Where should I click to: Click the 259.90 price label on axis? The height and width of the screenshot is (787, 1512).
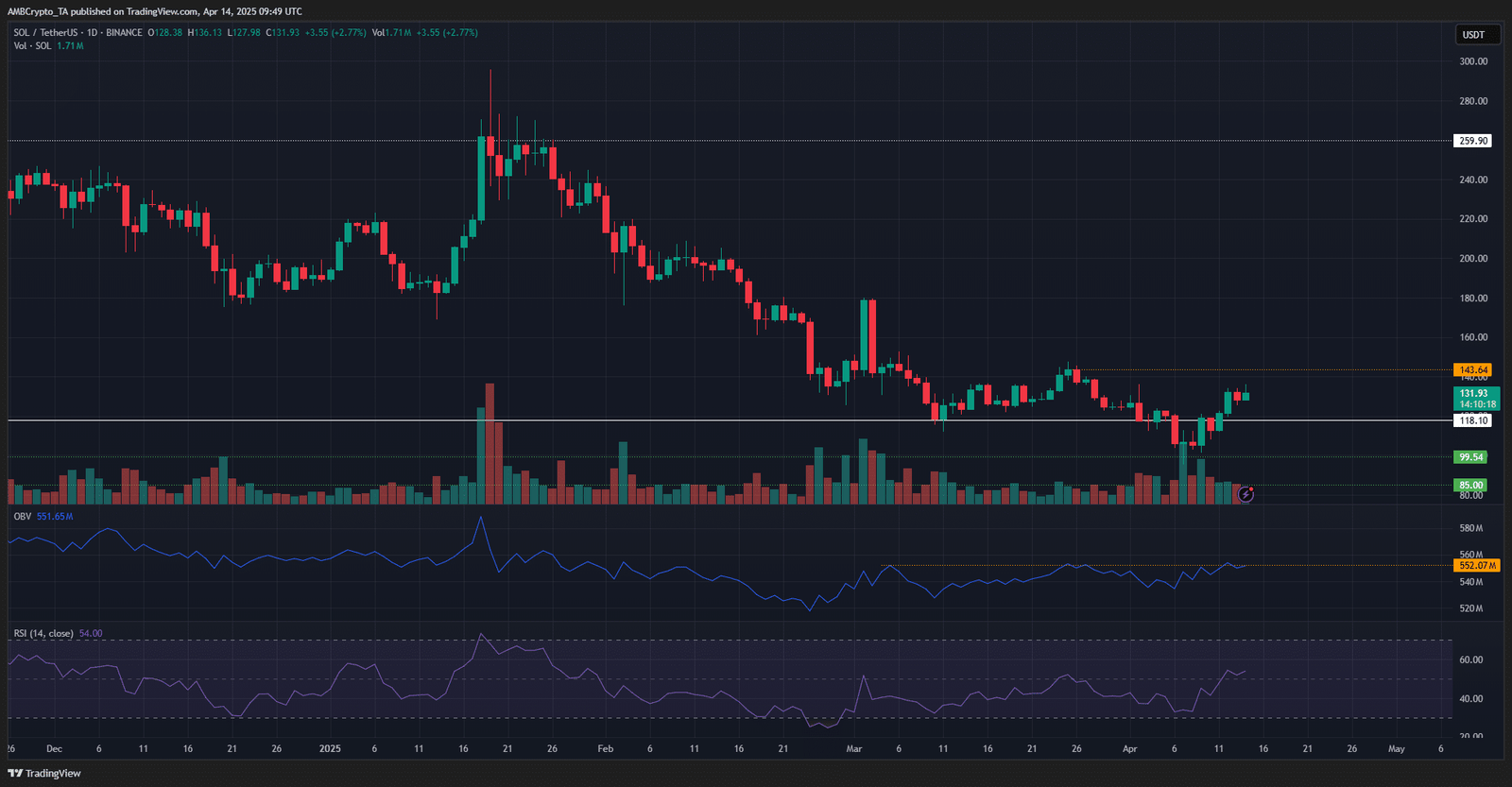click(1472, 141)
